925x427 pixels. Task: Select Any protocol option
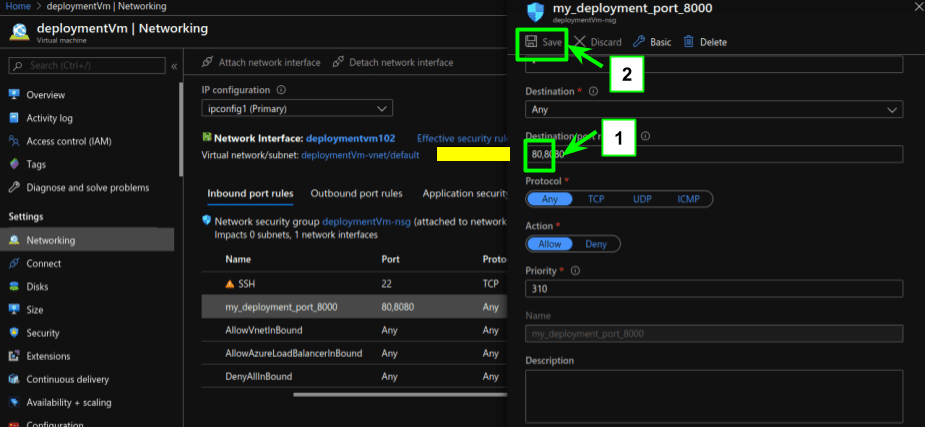click(x=549, y=199)
